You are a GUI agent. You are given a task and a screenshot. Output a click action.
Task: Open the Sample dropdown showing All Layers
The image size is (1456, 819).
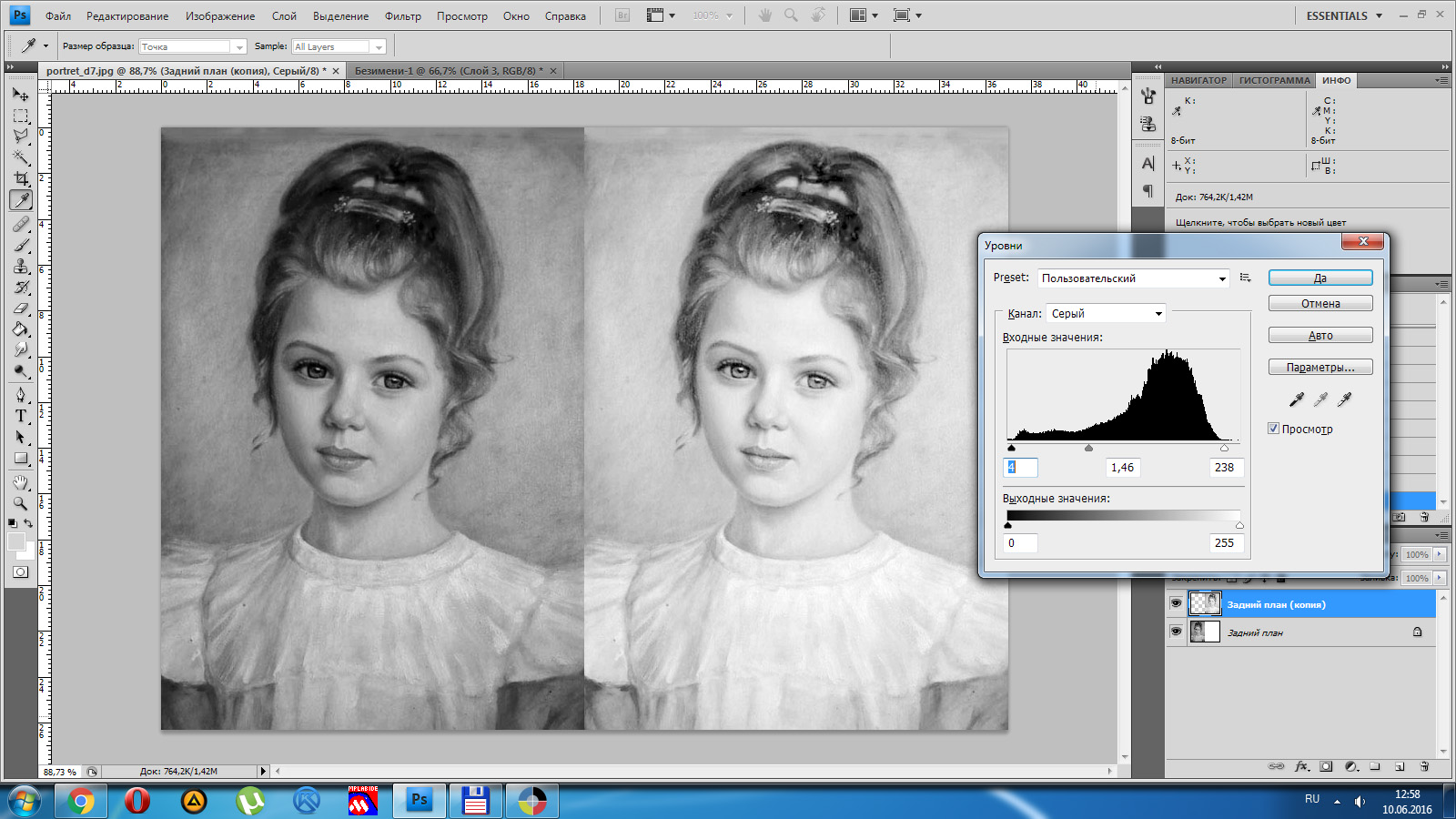pyautogui.click(x=339, y=46)
